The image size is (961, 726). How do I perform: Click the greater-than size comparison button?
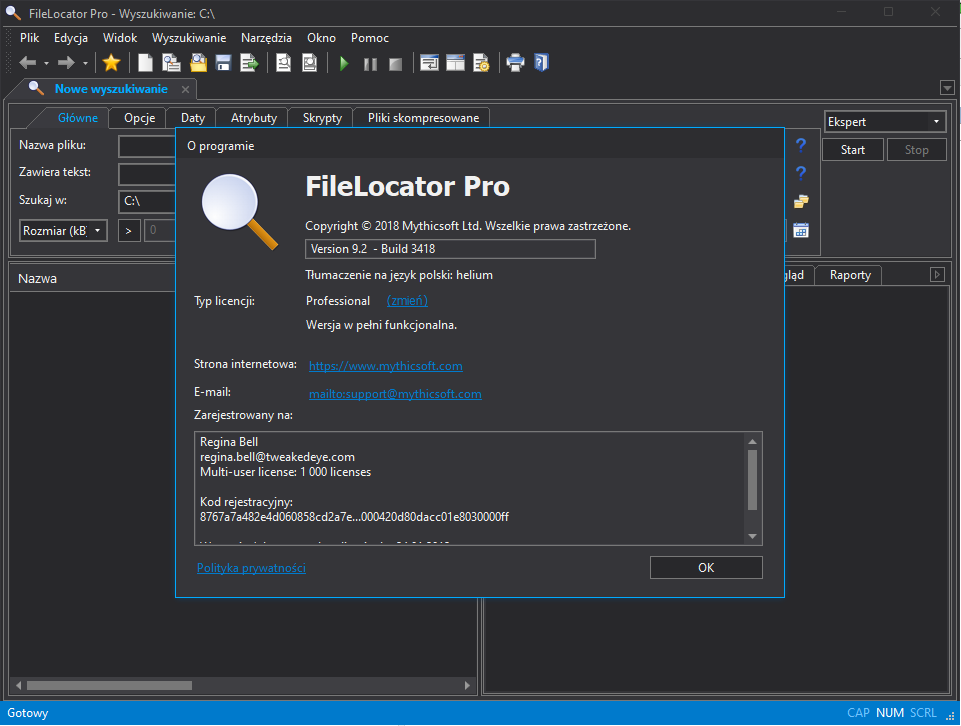(x=129, y=230)
